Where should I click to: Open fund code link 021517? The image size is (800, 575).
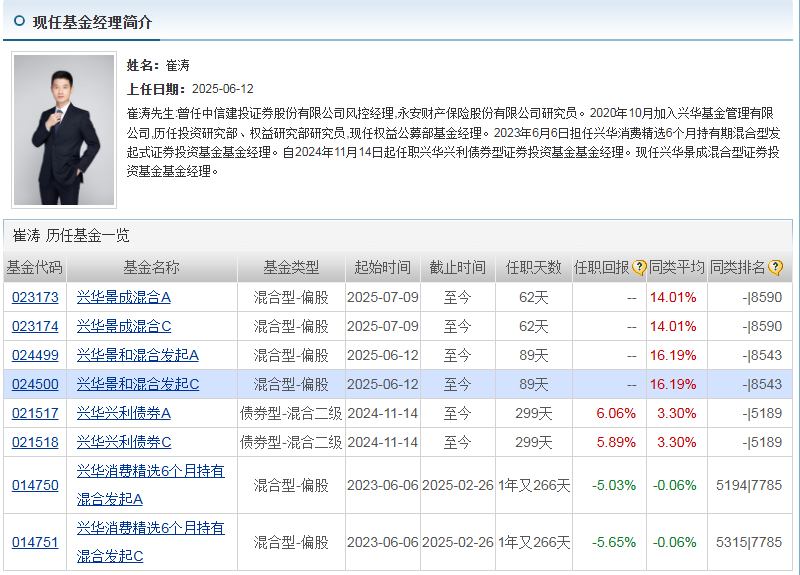pos(35,414)
